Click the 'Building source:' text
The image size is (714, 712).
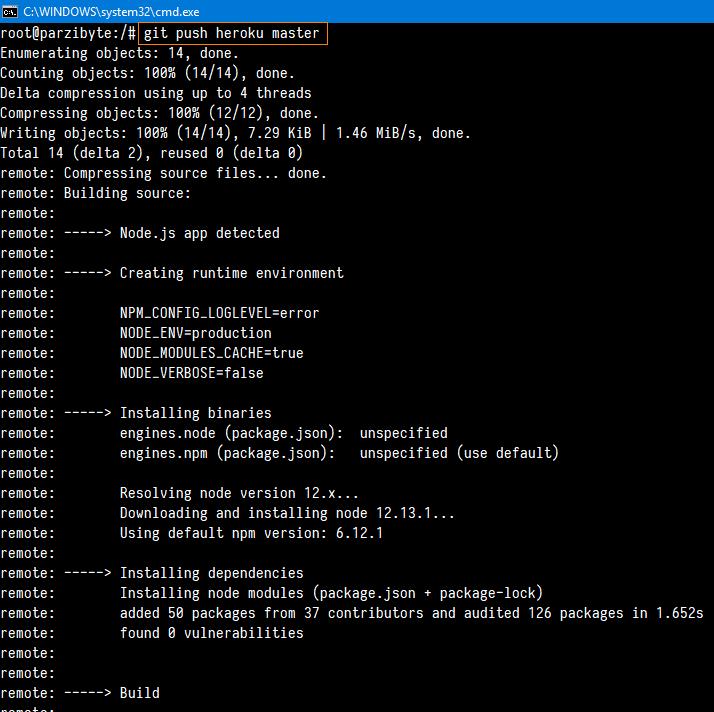click(x=127, y=193)
